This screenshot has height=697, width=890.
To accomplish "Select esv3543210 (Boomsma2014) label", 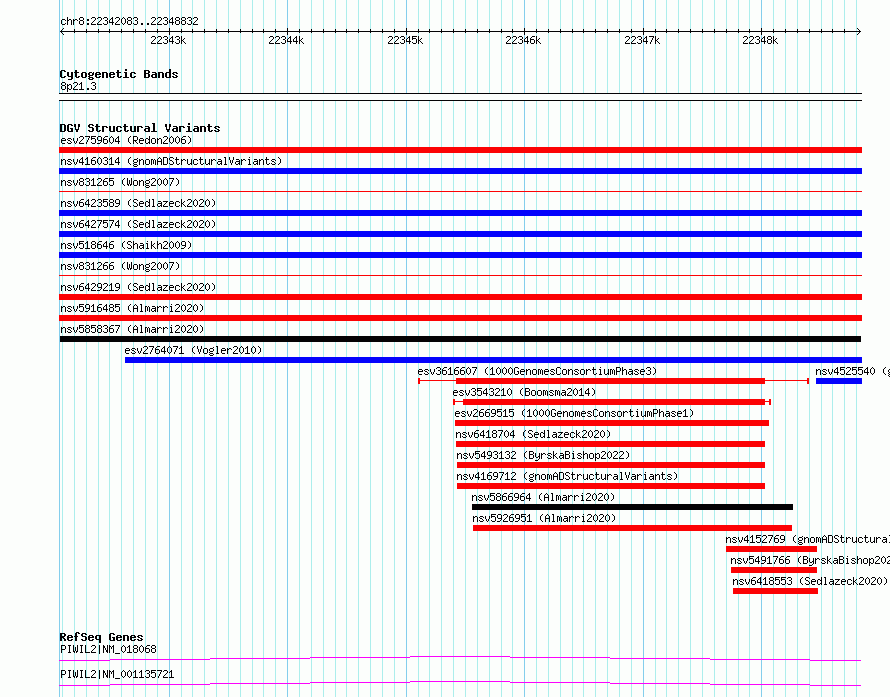I will point(524,392).
